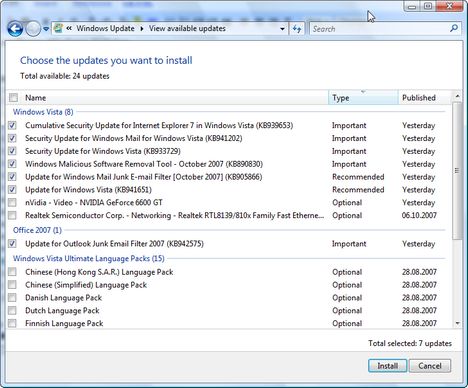
Task: Minimize the Windows Update window
Action: coord(412,6)
